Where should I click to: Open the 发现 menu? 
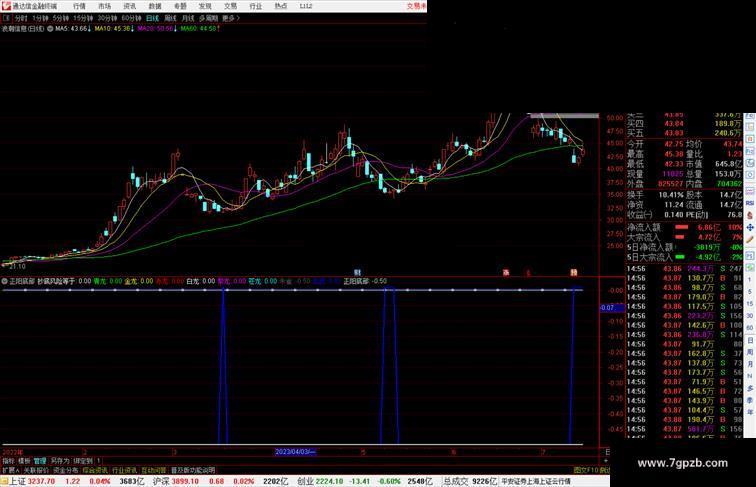205,6
